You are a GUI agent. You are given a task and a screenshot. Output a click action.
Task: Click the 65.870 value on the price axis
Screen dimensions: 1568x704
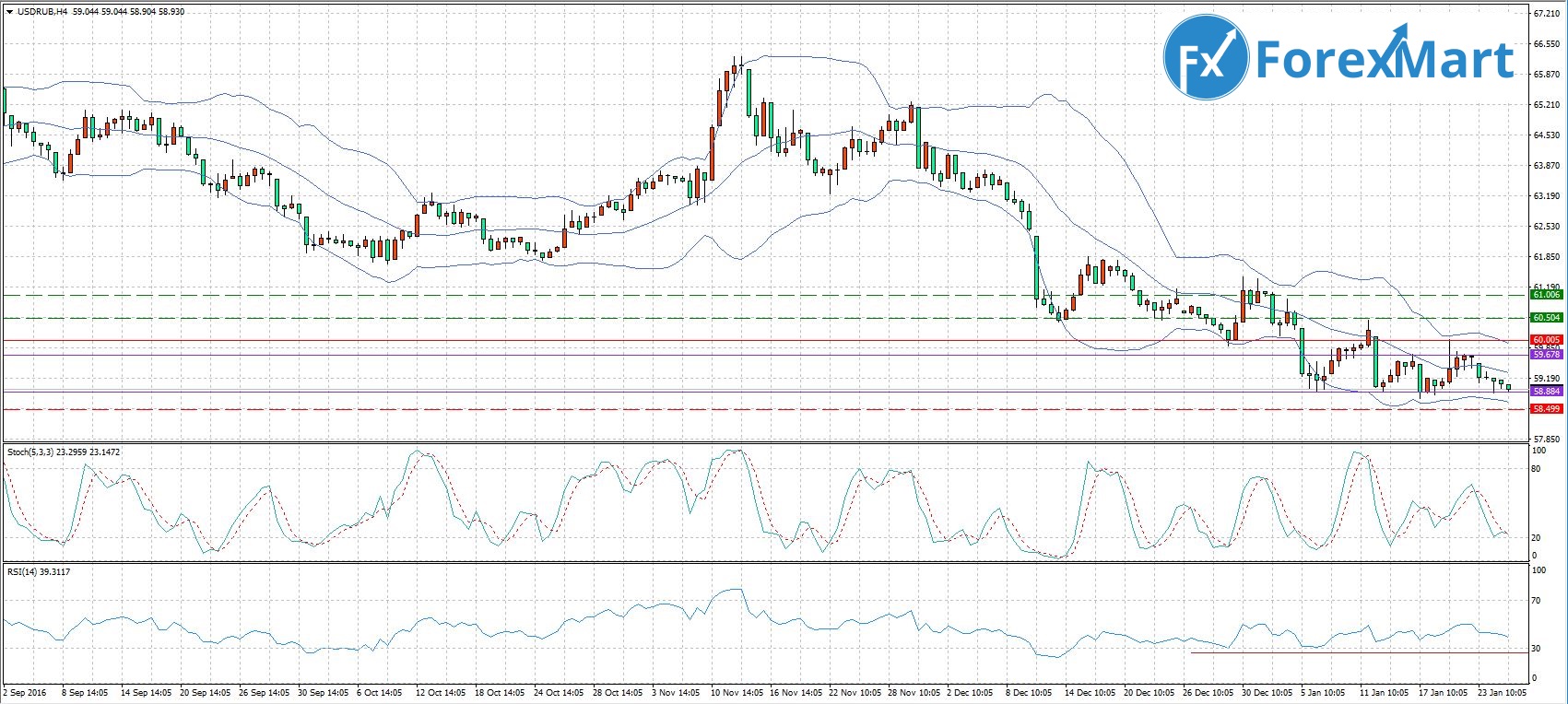click(1546, 75)
